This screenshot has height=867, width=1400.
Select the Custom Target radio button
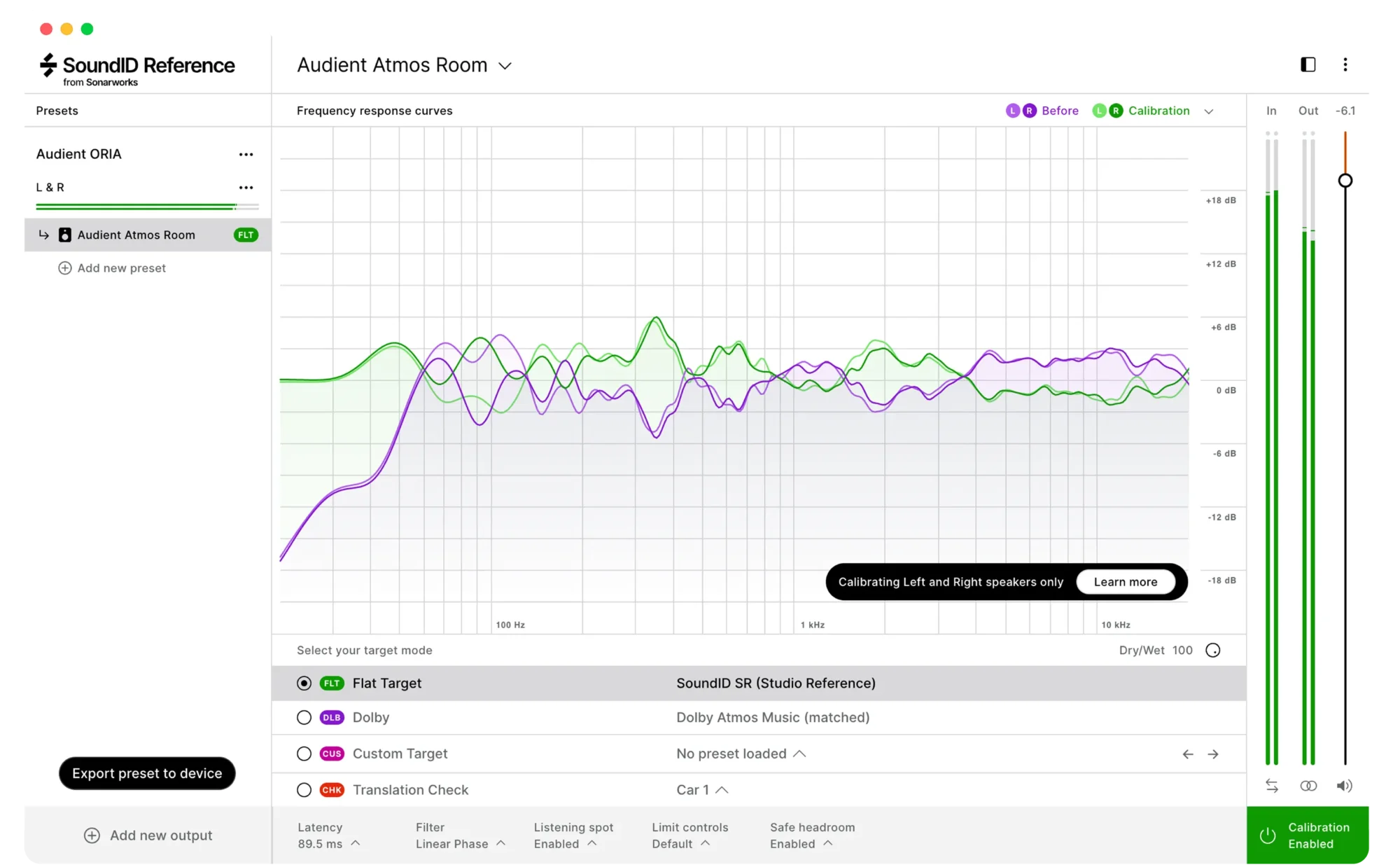pos(304,754)
